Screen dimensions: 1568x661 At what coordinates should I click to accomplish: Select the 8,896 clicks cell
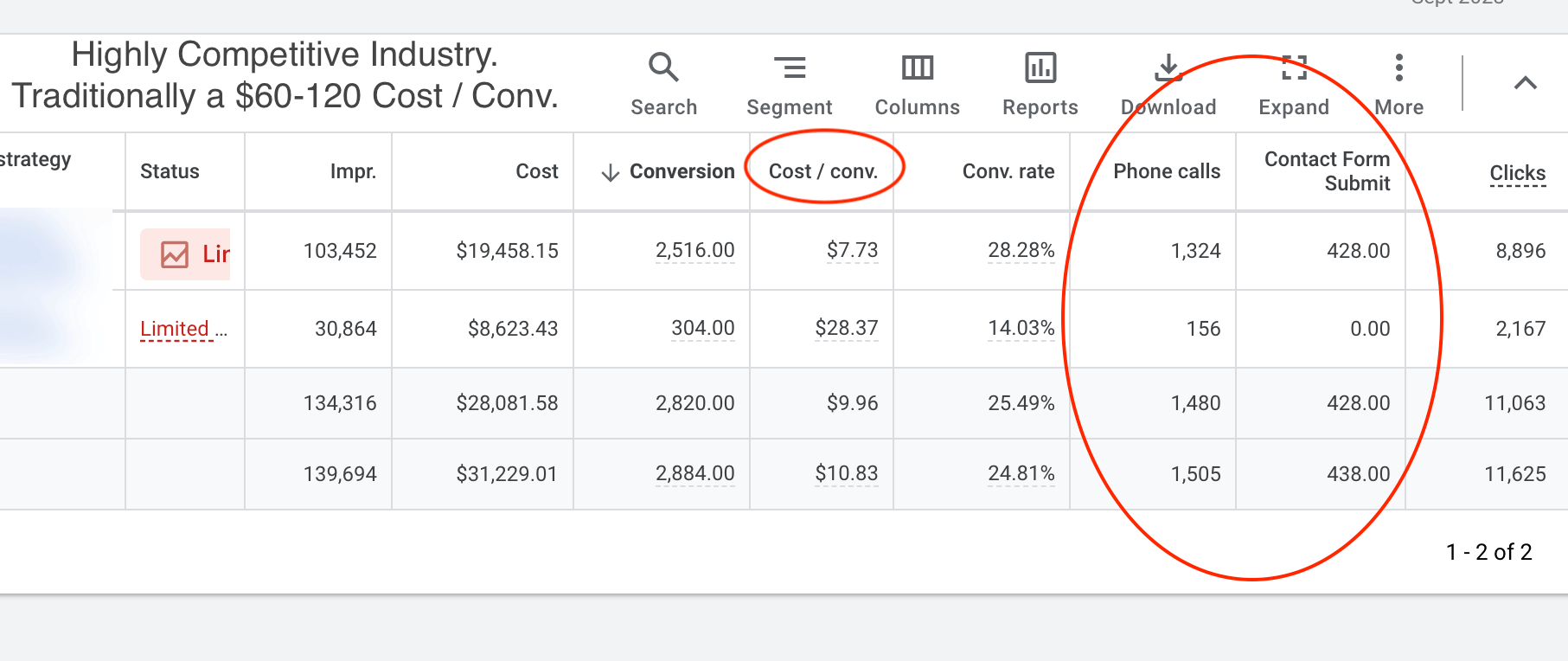tap(1520, 251)
